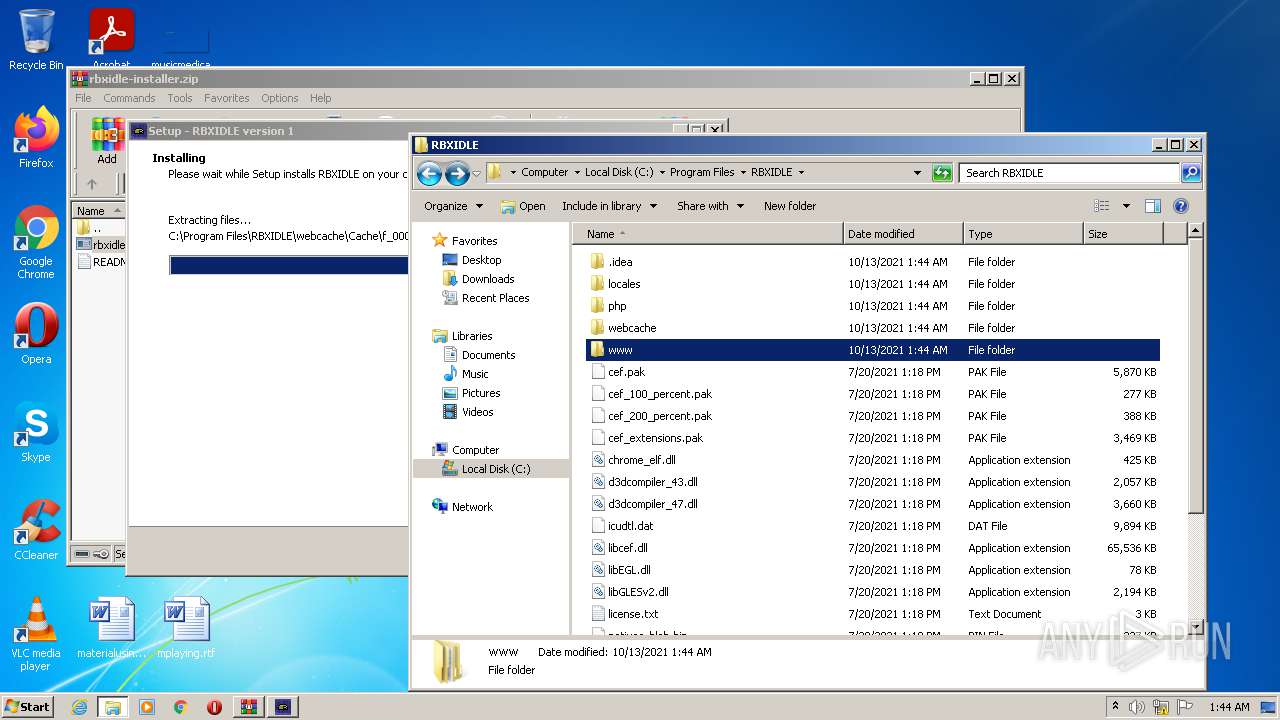This screenshot has height=720, width=1280.
Task: Open the Documents library in the sidebar
Action: [488, 355]
